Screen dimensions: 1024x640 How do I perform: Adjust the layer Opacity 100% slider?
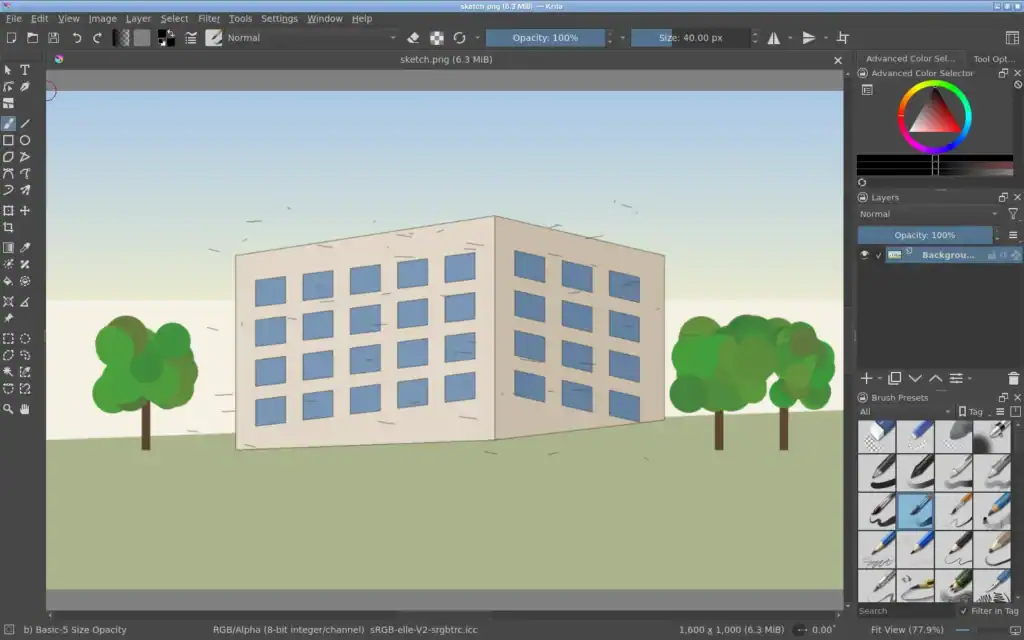click(925, 235)
